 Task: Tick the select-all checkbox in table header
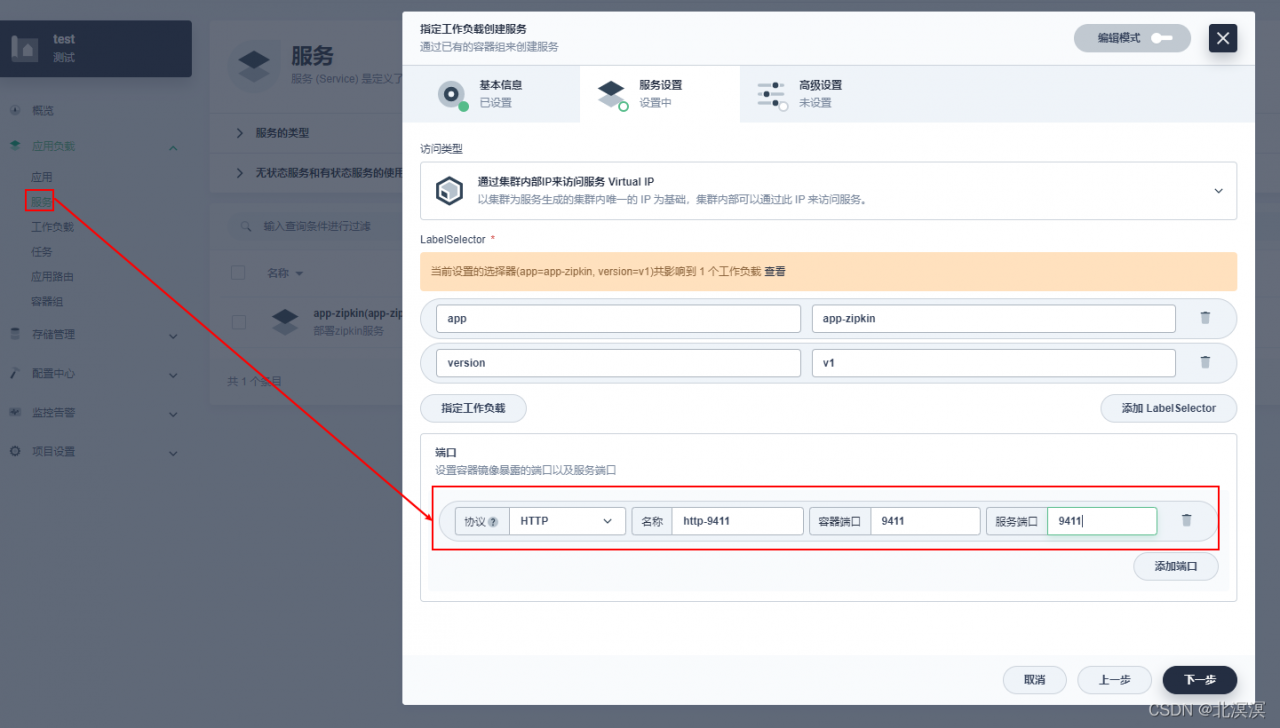tap(238, 273)
